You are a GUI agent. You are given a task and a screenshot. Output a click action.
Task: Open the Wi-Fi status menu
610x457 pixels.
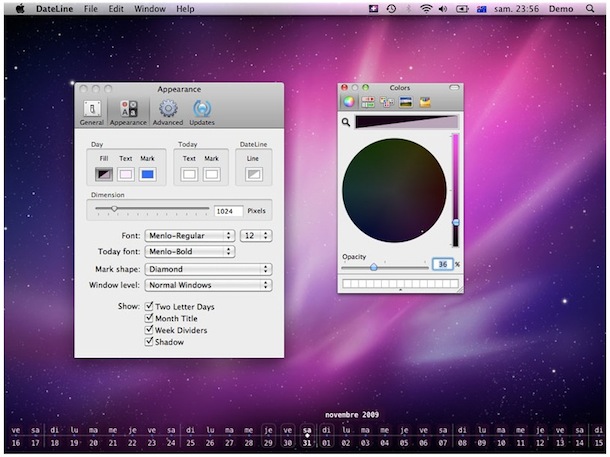(x=426, y=9)
